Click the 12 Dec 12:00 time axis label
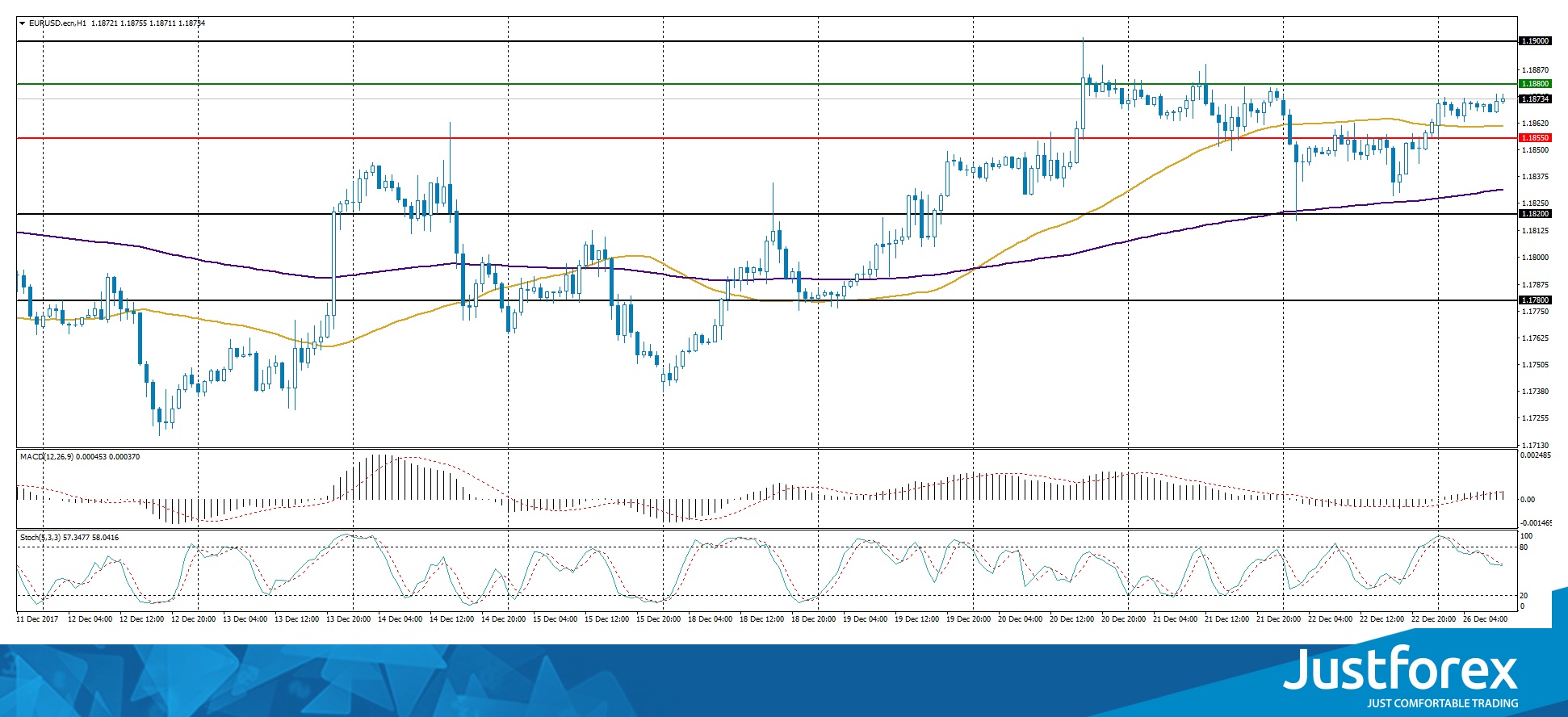 click(142, 619)
